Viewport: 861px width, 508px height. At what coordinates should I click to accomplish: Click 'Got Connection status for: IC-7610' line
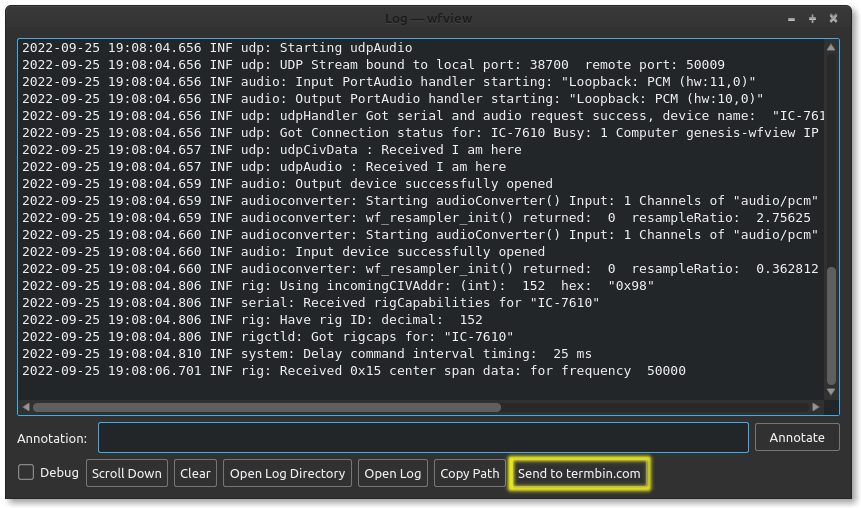point(421,133)
